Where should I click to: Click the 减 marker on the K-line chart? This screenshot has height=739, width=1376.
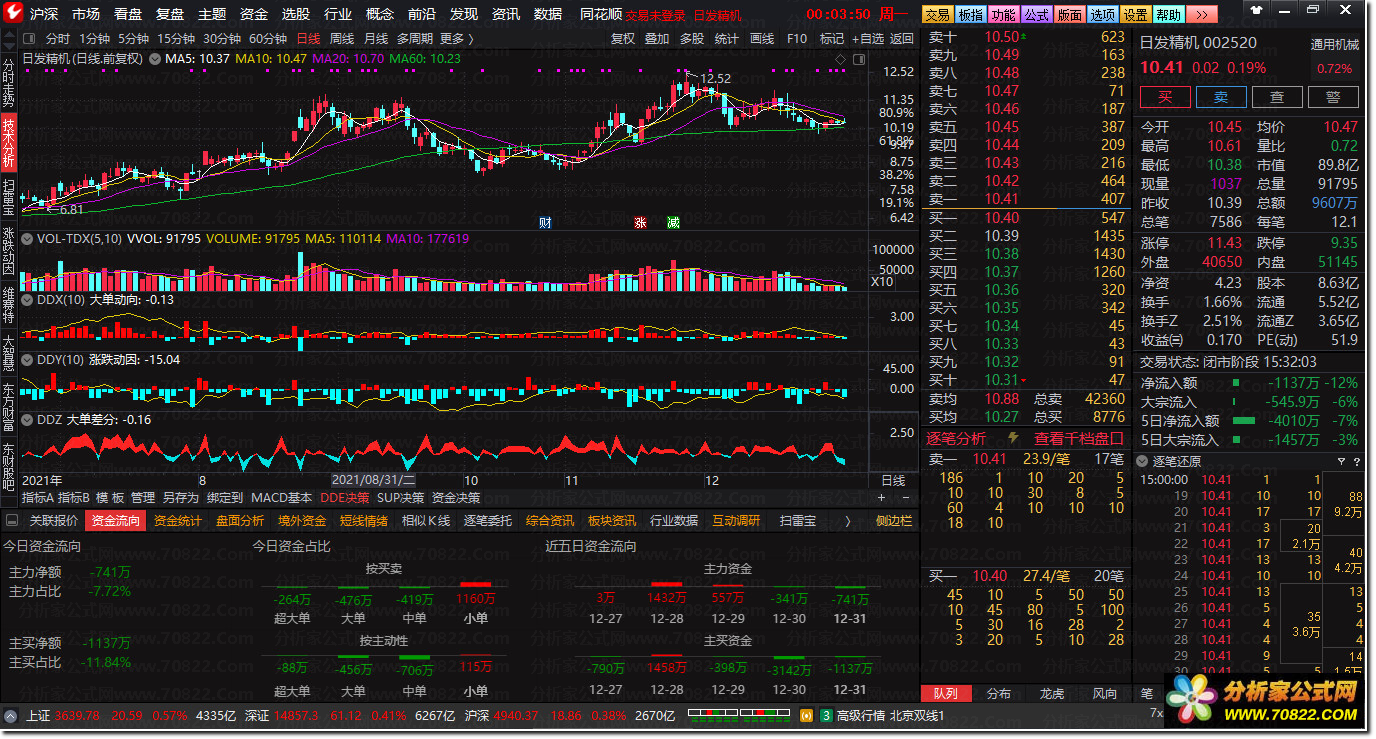[x=673, y=222]
